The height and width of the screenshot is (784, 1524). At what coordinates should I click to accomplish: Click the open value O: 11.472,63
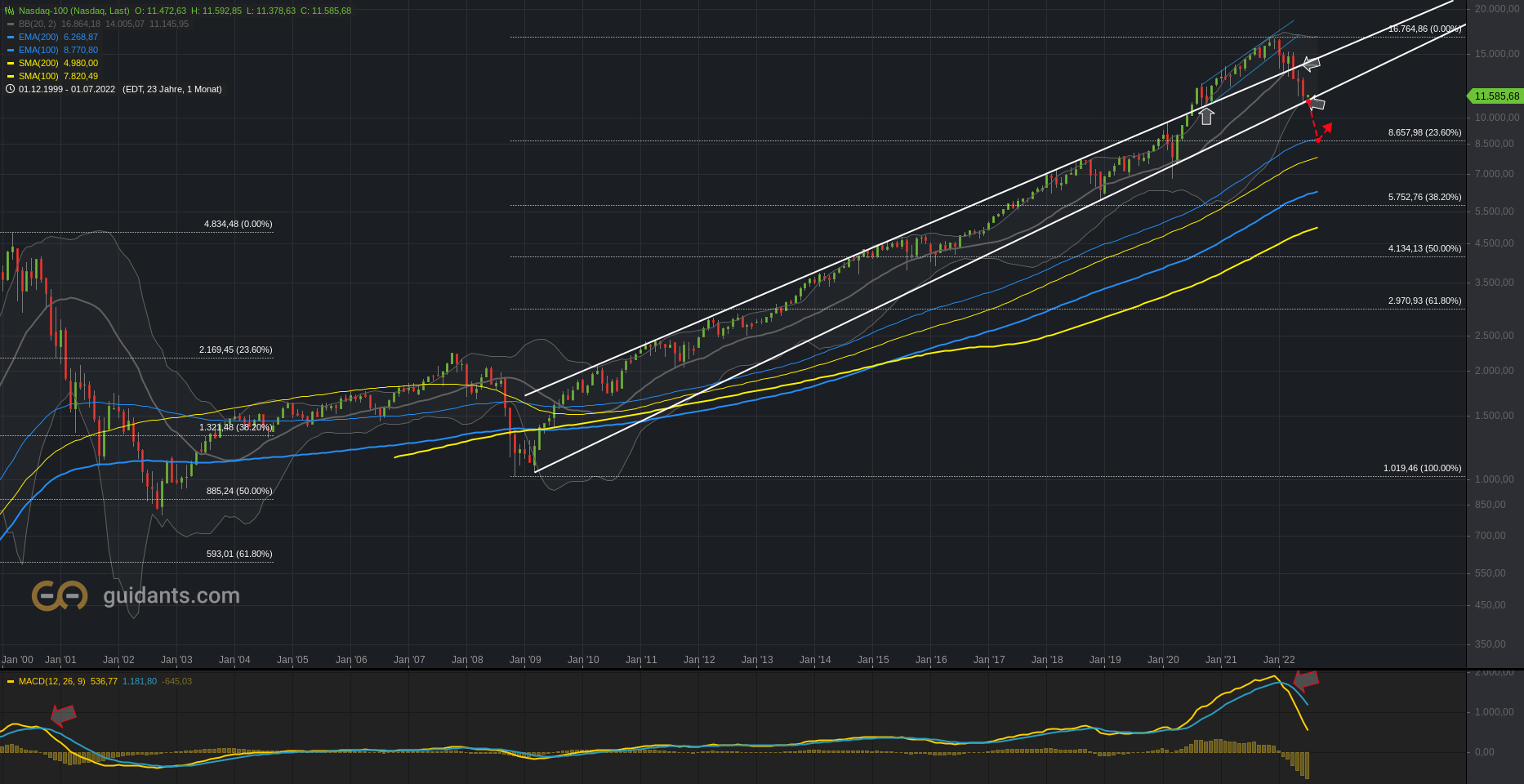[x=161, y=11]
